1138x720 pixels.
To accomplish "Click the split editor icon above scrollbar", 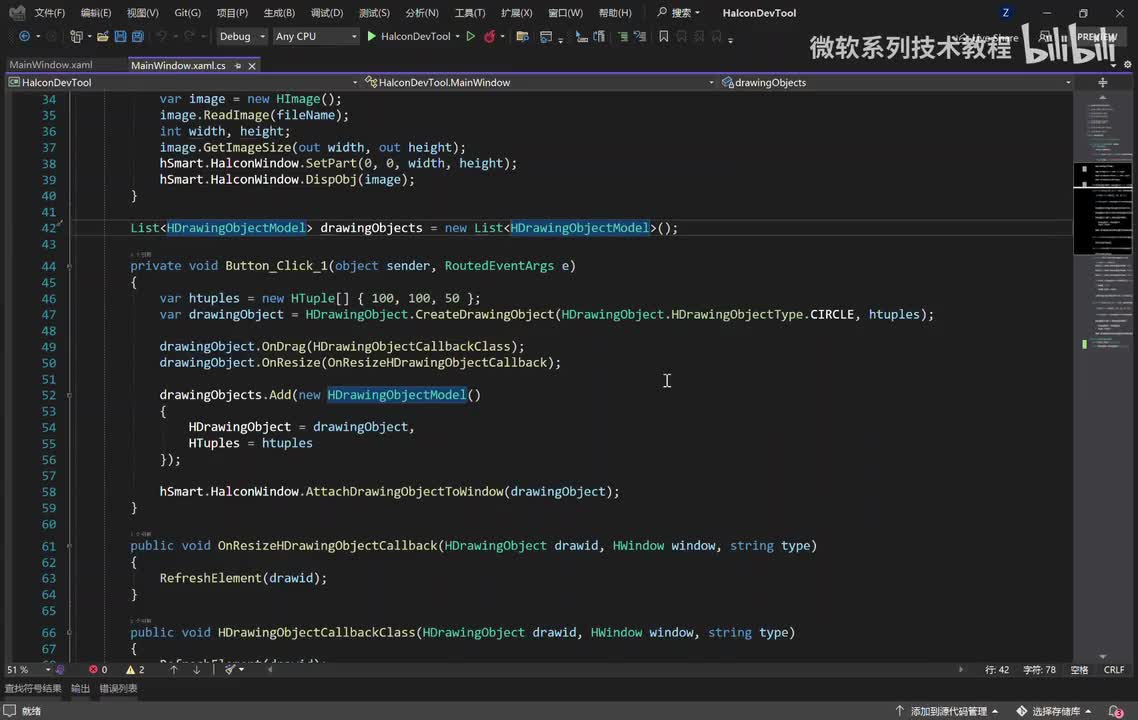I will tap(1102, 82).
